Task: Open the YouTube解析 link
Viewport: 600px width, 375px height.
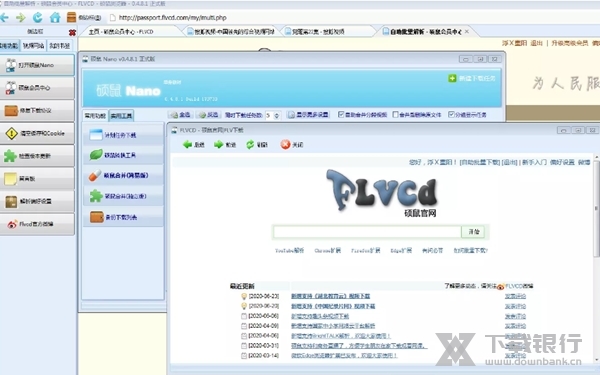Action: point(289,251)
